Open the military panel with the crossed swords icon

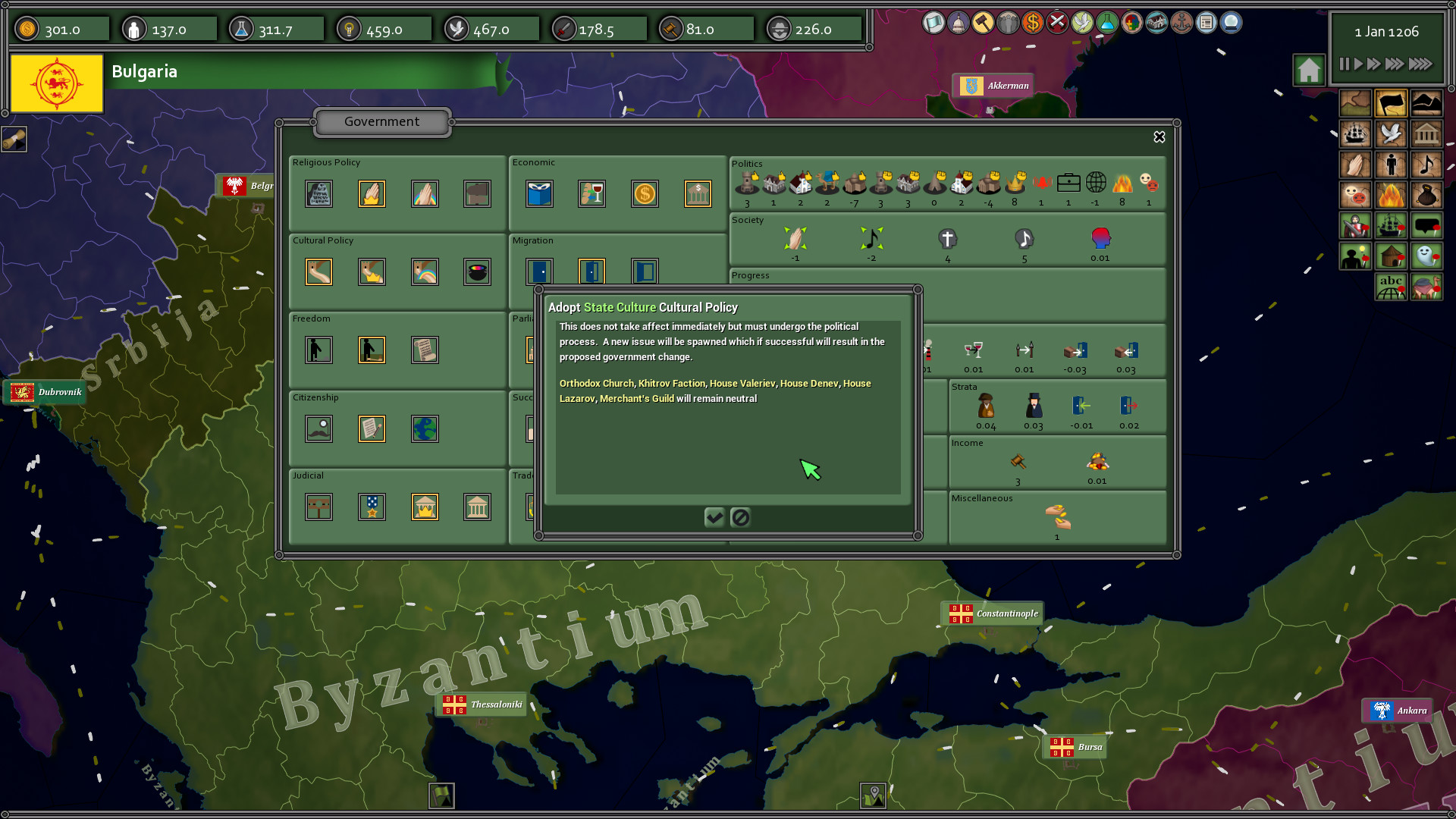point(1056,23)
